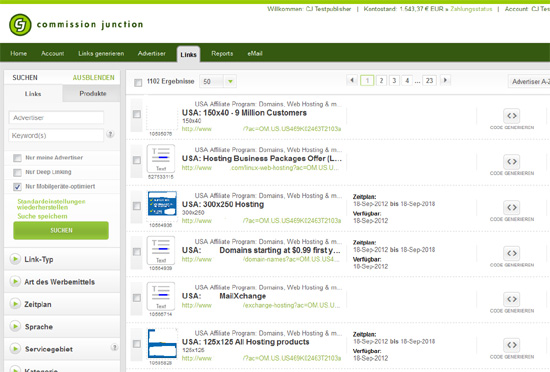Generate code for the 150x40 link

(x=512, y=116)
